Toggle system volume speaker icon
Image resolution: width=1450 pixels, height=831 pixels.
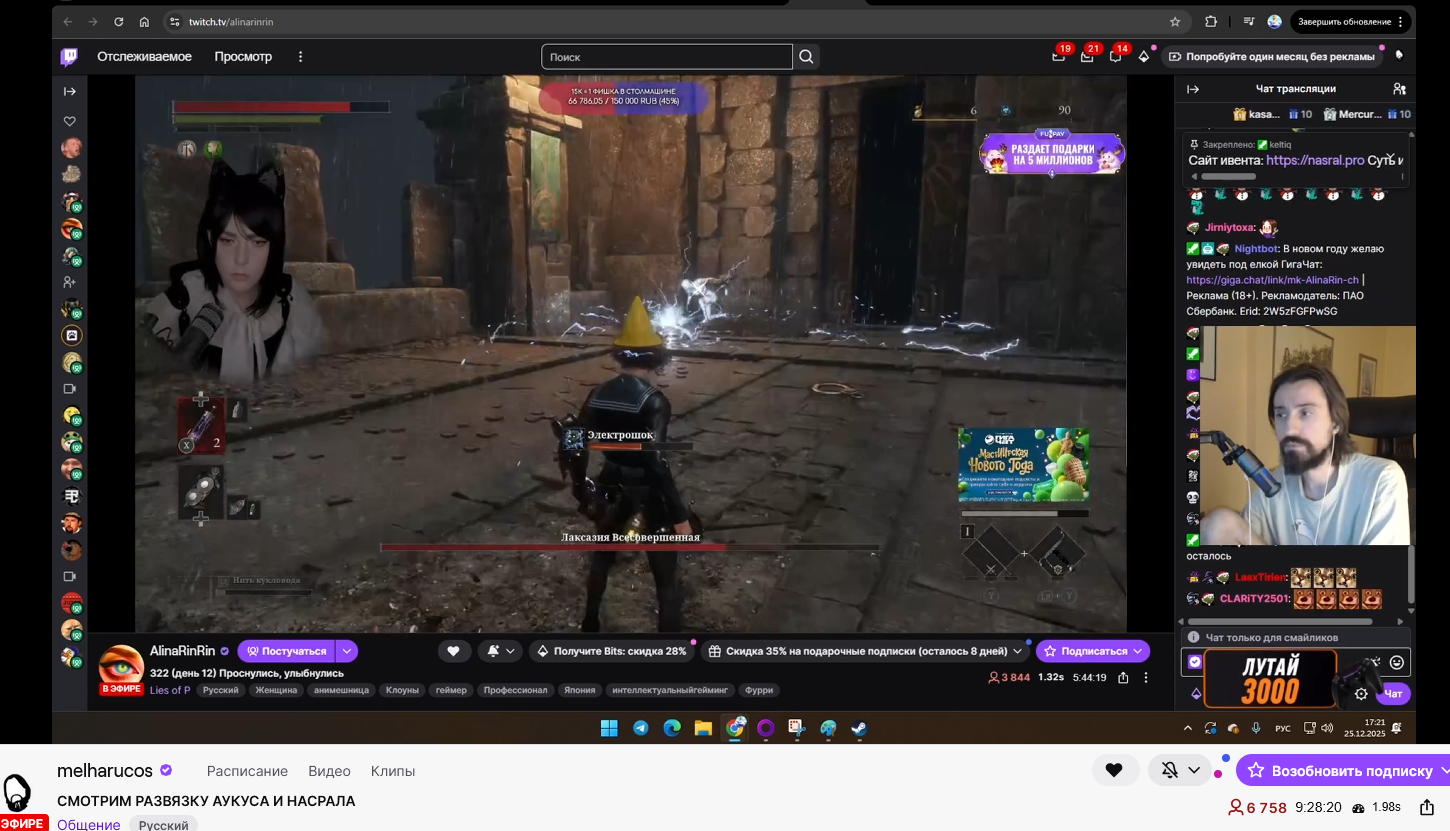pyautogui.click(x=1328, y=728)
